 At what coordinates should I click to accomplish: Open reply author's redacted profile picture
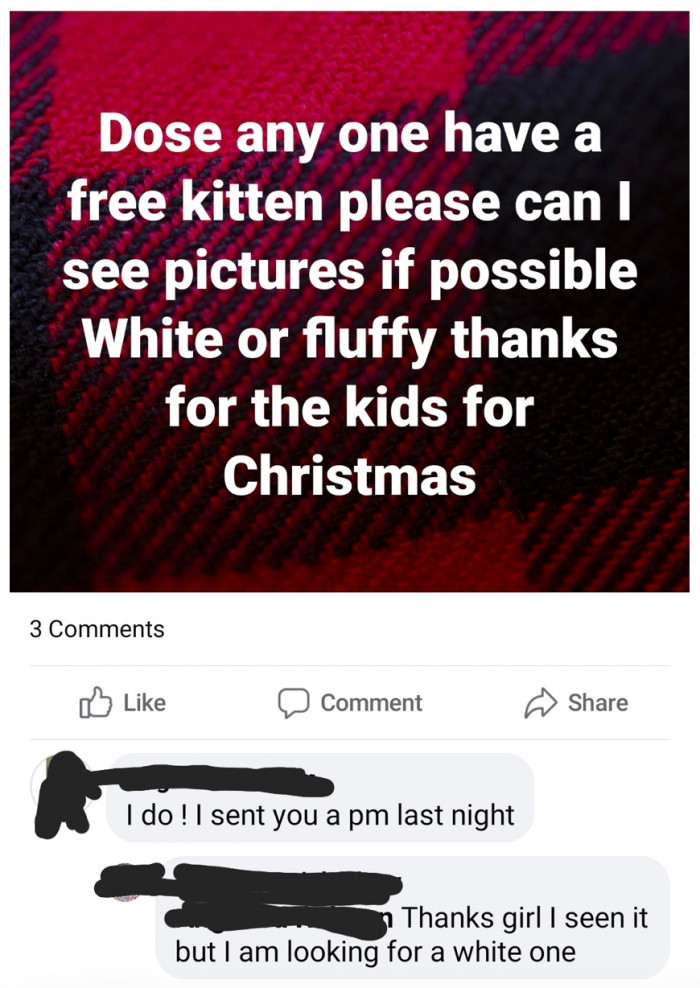click(x=126, y=881)
